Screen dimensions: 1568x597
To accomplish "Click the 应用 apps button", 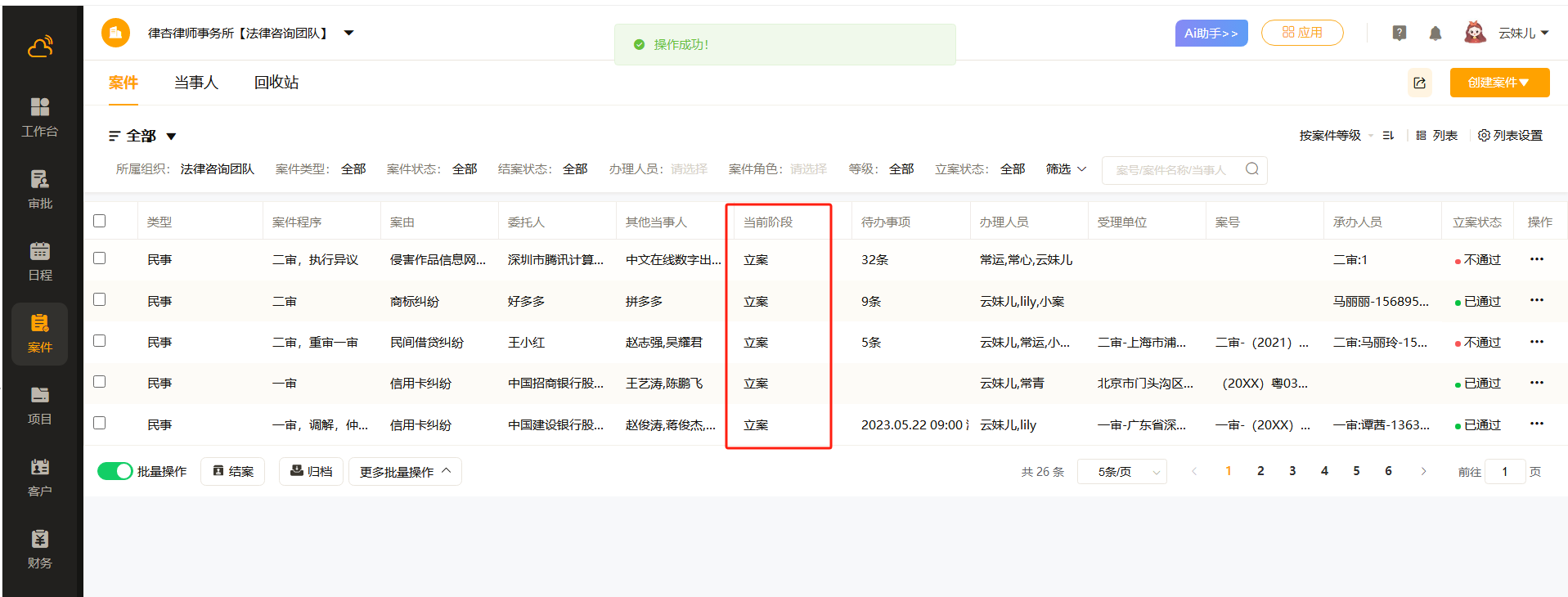I will click(x=1302, y=33).
